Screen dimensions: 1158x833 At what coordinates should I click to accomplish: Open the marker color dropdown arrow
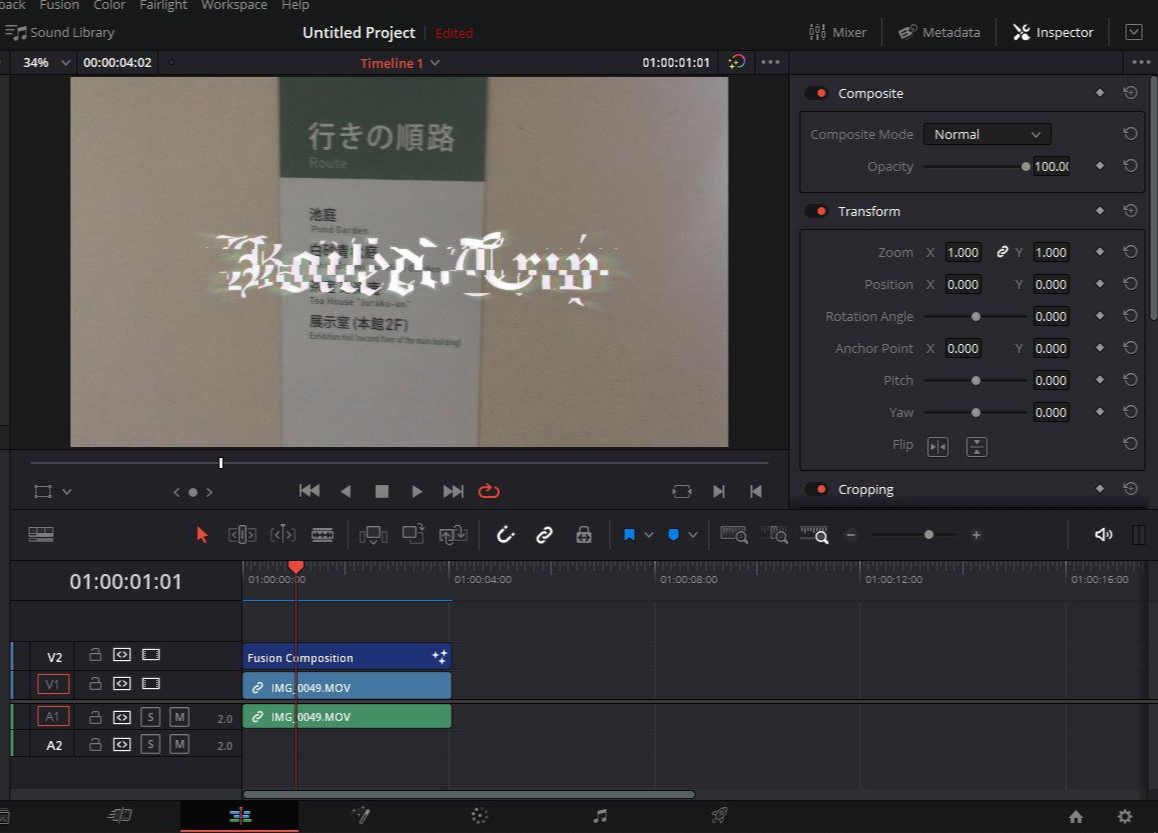693,535
